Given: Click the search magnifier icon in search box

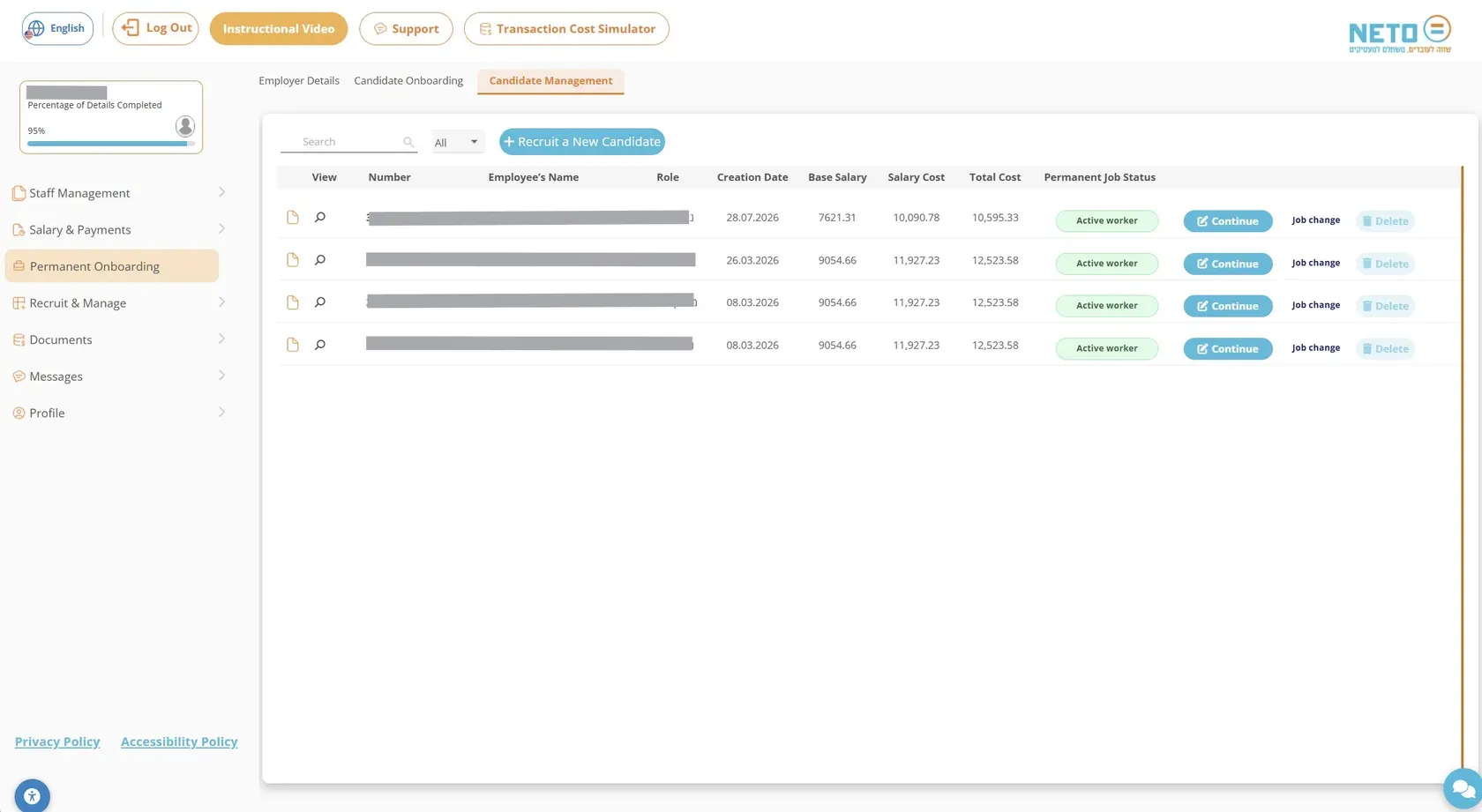Looking at the screenshot, I should (408, 142).
